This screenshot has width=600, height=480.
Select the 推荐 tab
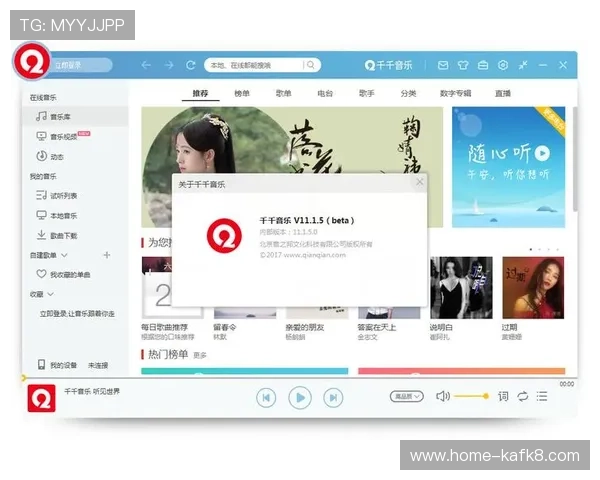tap(200, 93)
